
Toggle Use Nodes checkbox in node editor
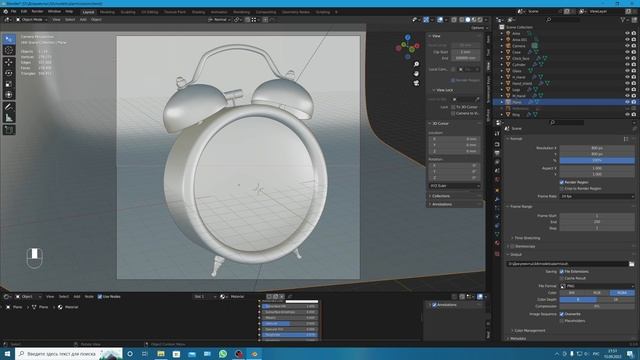100,297
